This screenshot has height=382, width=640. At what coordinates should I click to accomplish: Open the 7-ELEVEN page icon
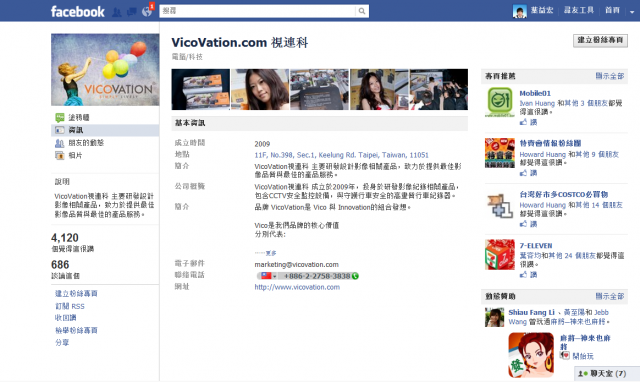[500, 255]
